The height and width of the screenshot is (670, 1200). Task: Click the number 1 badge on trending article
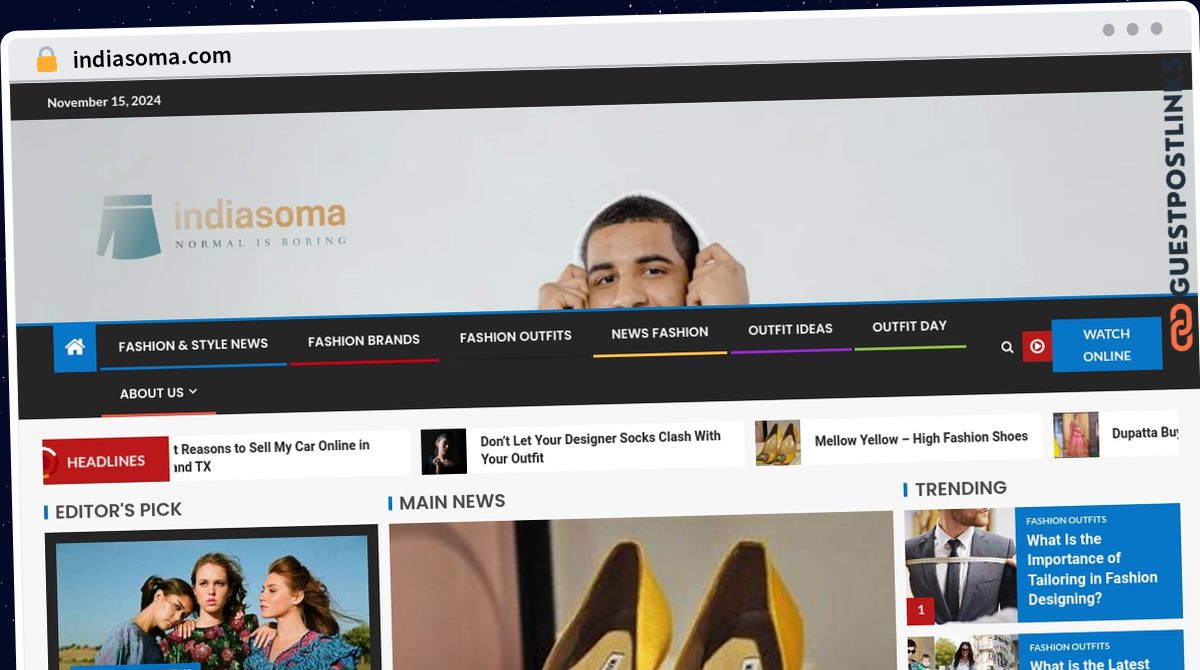[x=920, y=611]
